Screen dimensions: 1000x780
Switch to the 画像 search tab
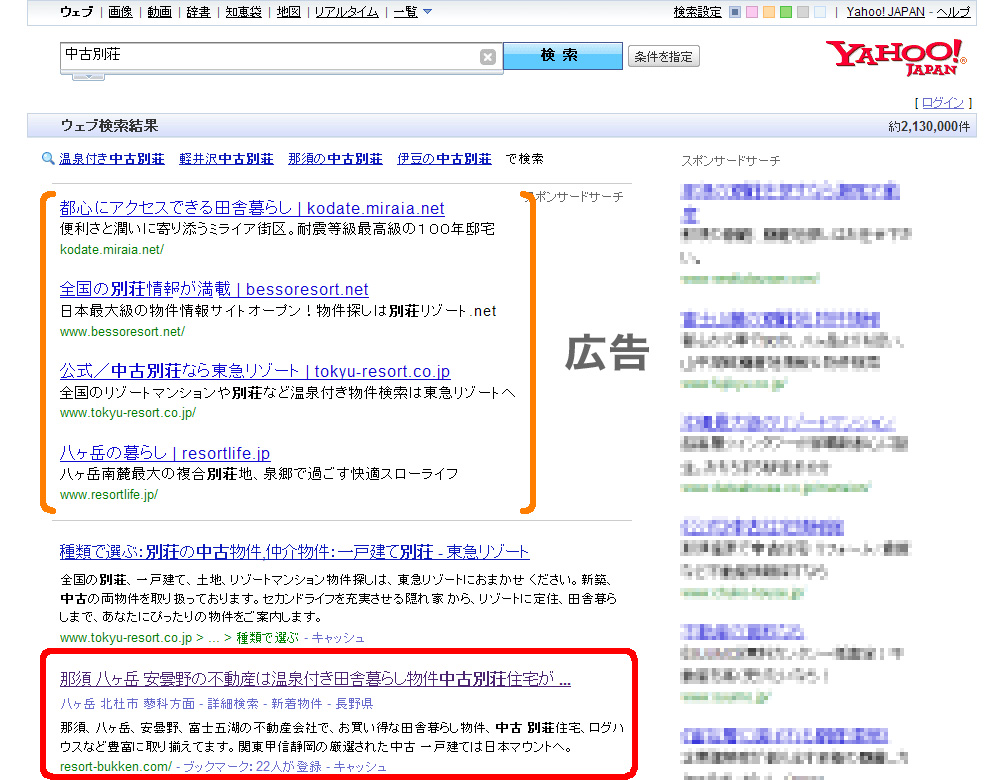[x=121, y=11]
